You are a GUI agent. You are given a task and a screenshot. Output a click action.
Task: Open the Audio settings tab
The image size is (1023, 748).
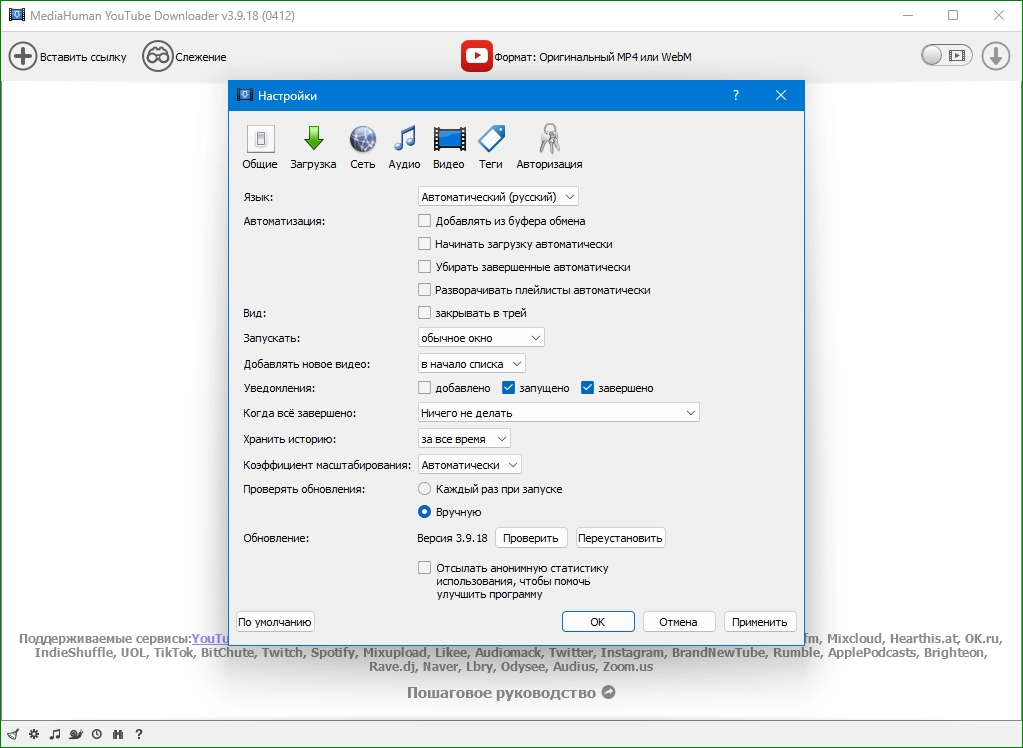405,148
